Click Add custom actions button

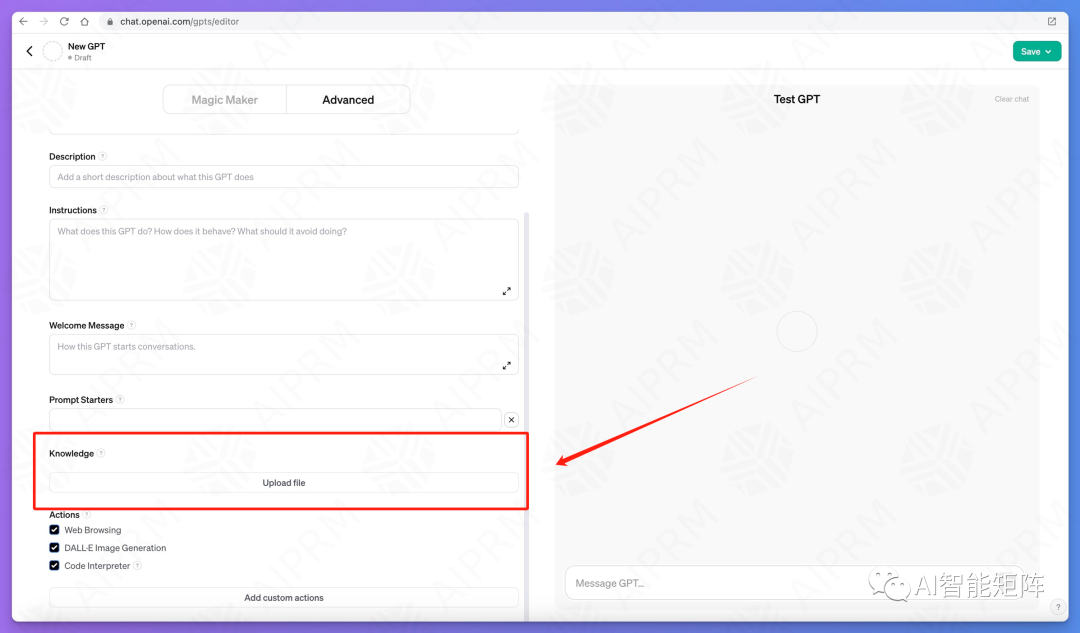284,598
